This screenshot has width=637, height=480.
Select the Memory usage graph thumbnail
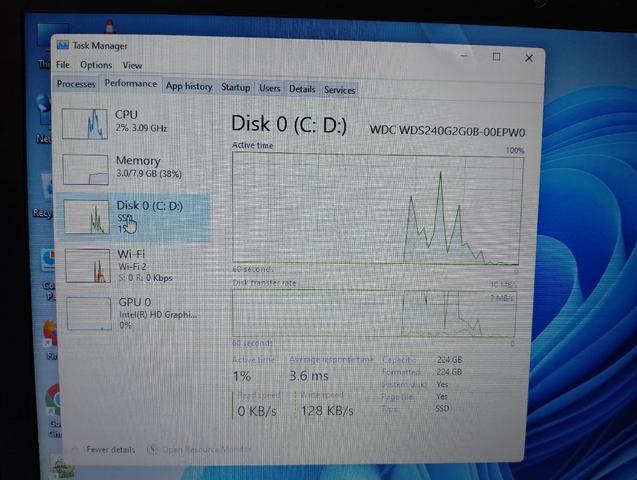click(86, 169)
